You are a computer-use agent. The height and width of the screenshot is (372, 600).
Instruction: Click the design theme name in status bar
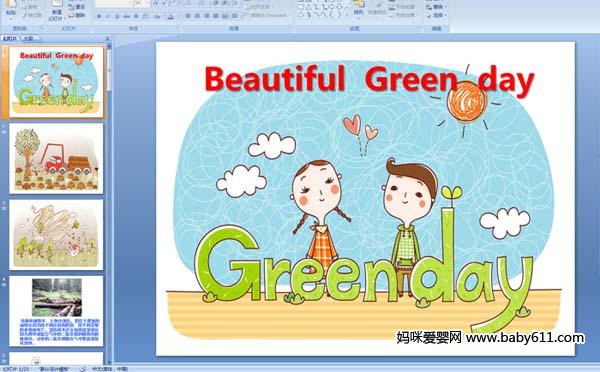pyautogui.click(x=54, y=369)
